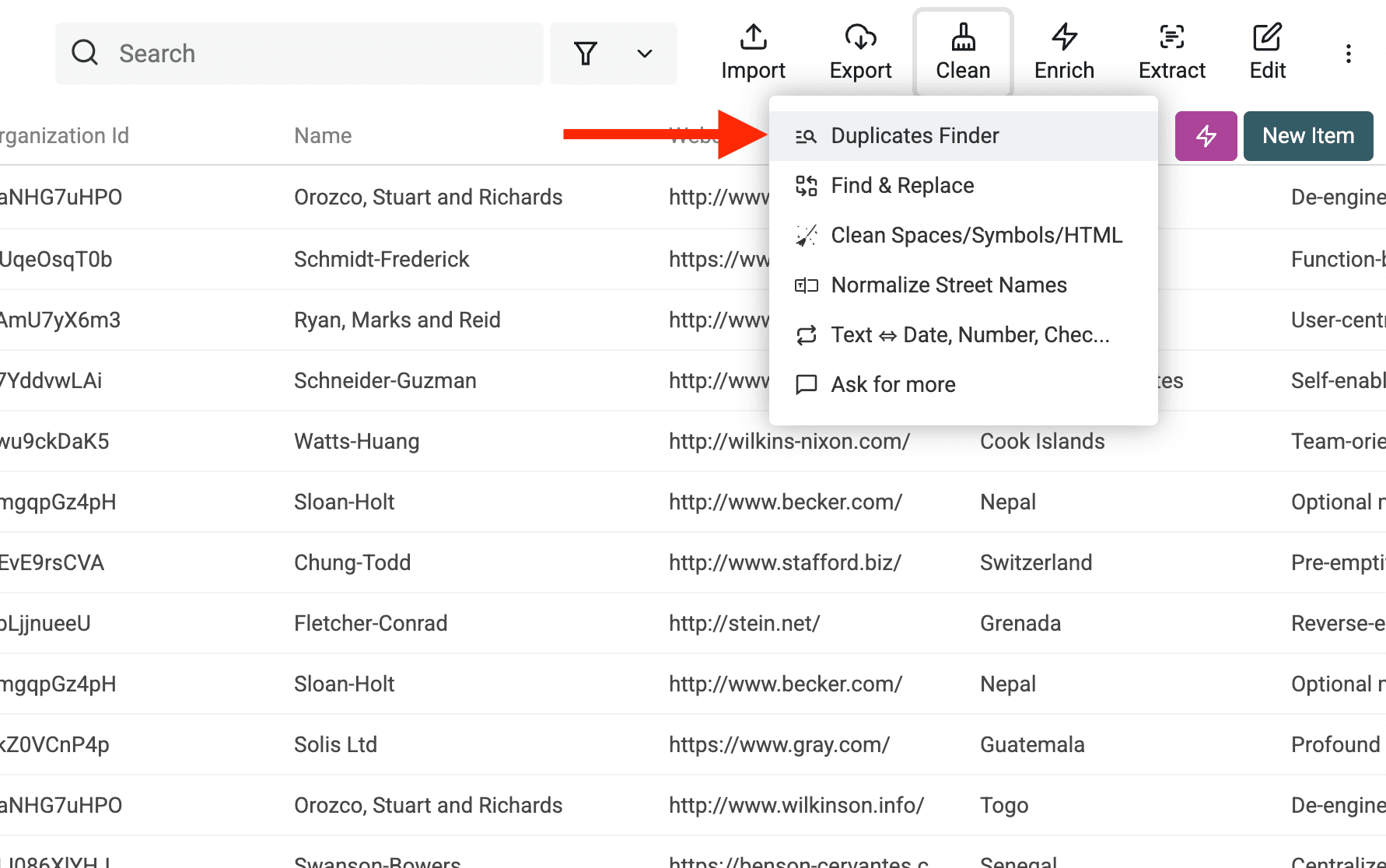Expand the chevron next to the filter
Viewport: 1386px width, 868px height.
point(643,54)
